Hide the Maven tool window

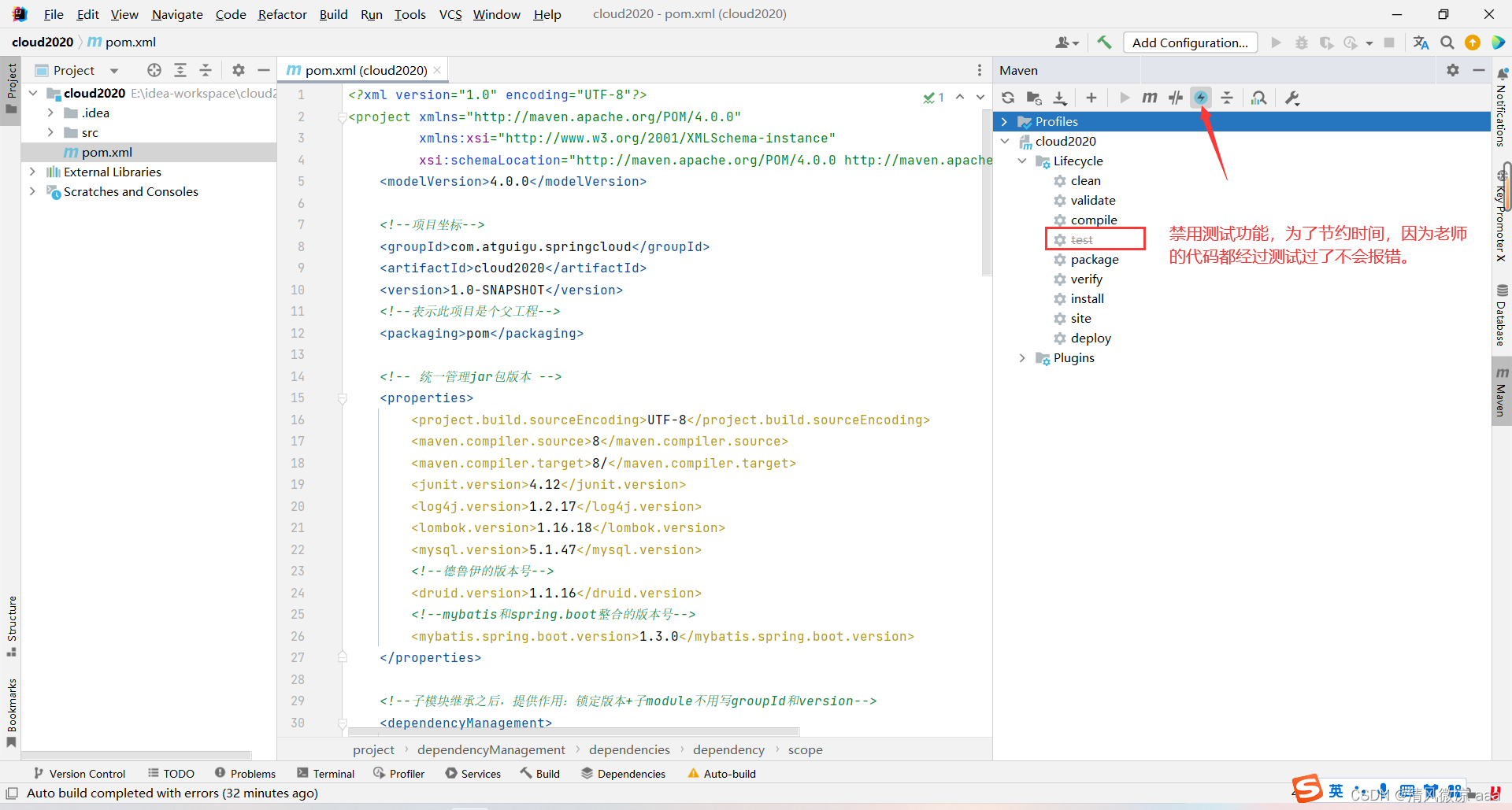(x=1479, y=70)
